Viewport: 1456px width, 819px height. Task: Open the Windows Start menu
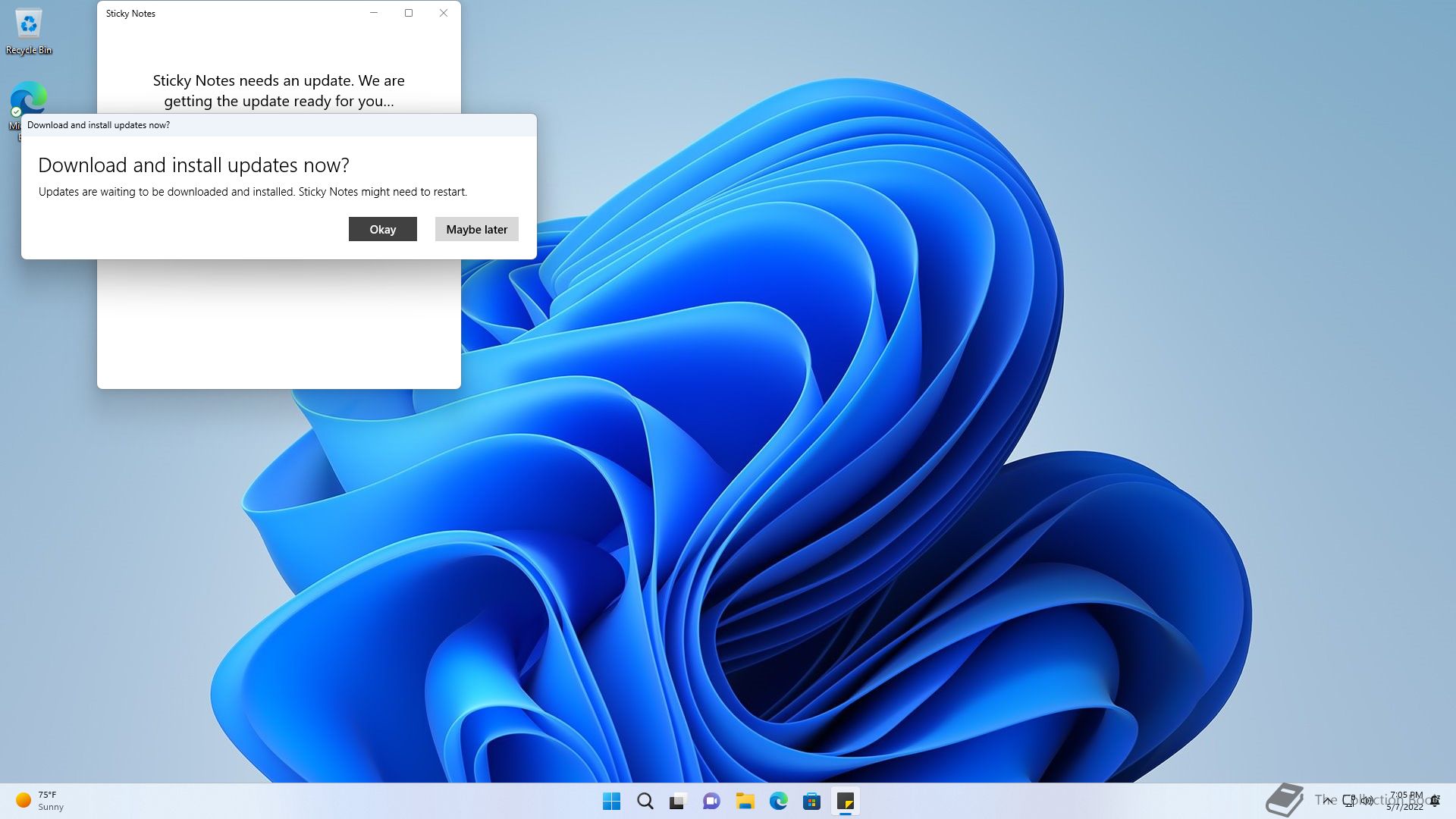click(x=611, y=801)
